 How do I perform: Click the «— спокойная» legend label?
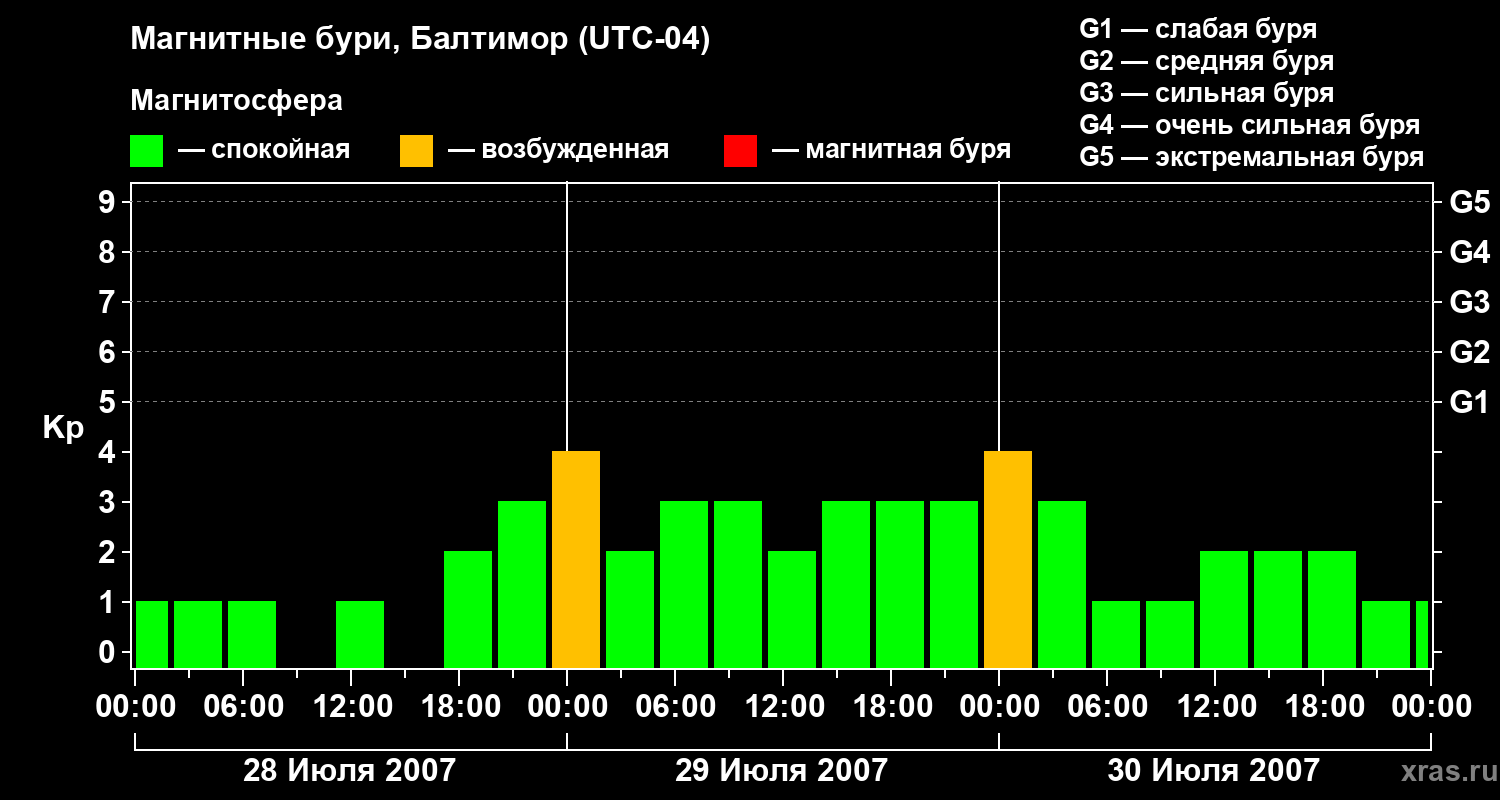pyautogui.click(x=264, y=150)
